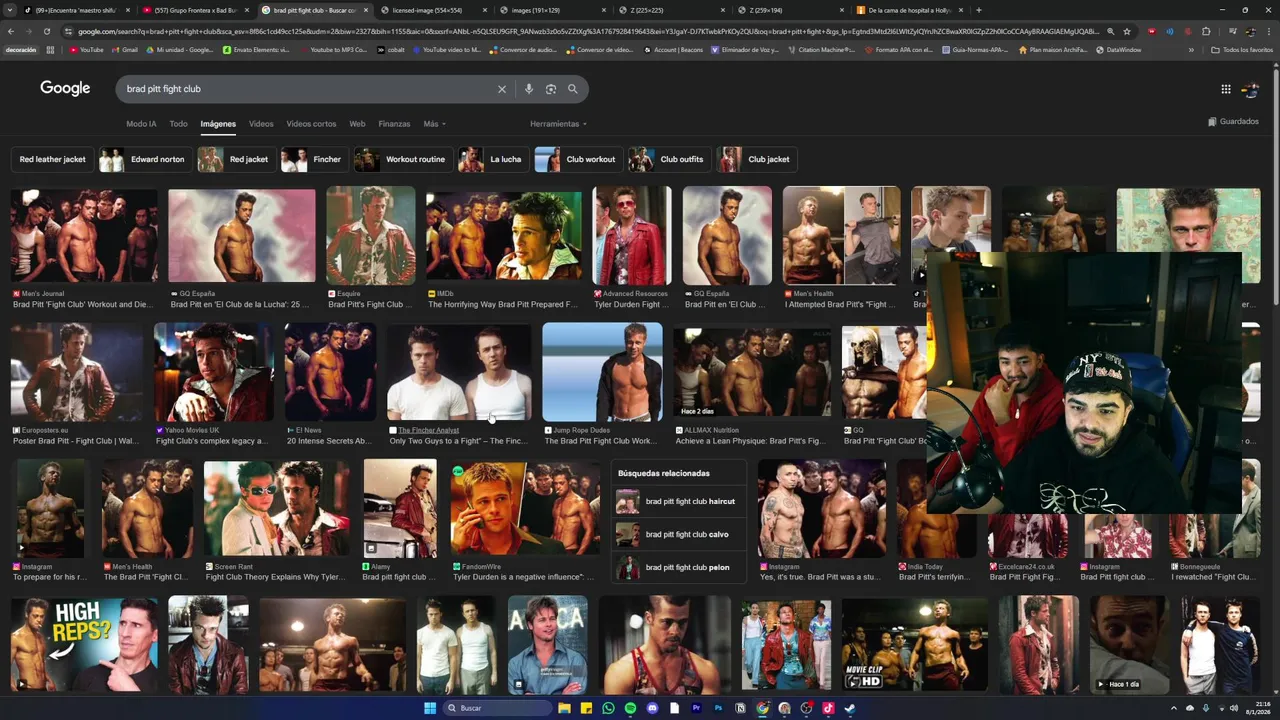Open the 'HIGH REPS?' video thumbnail
The width and height of the screenshot is (1280, 720).
pos(84,645)
